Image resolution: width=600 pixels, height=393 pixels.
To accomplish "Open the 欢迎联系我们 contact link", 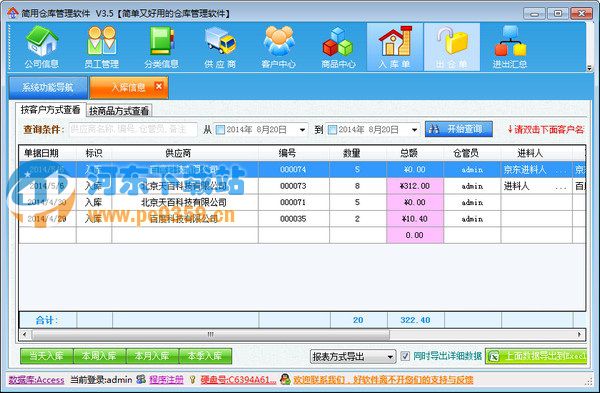I will coord(383,380).
